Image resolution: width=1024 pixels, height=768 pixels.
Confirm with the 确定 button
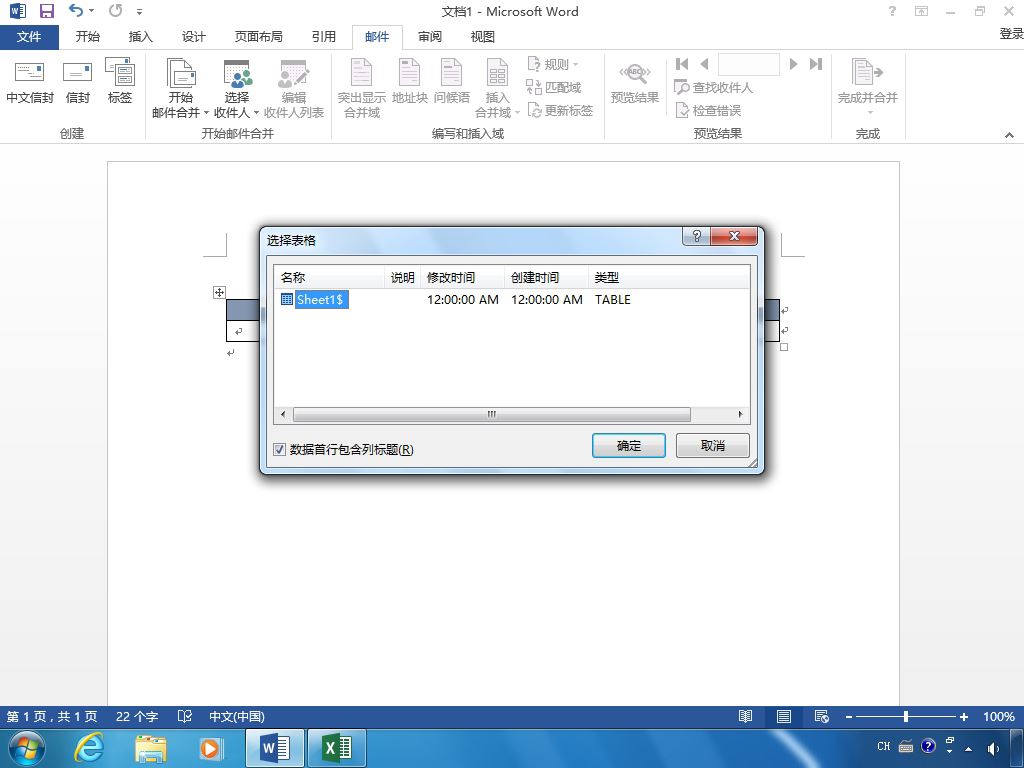[x=629, y=445]
